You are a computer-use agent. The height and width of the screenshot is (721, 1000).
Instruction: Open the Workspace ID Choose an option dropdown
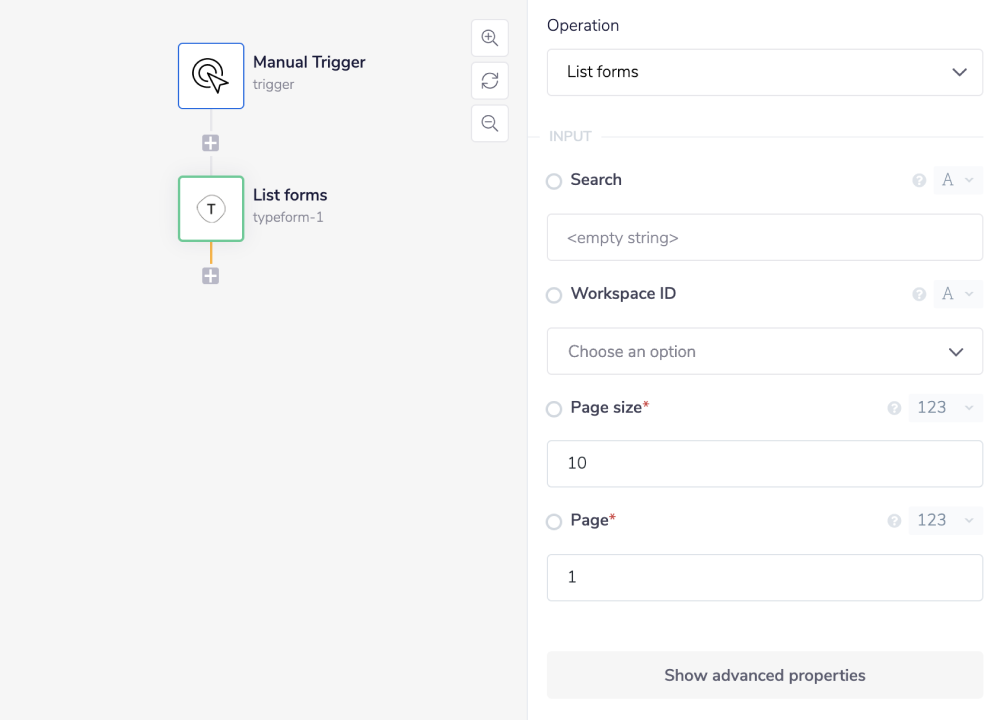point(764,351)
